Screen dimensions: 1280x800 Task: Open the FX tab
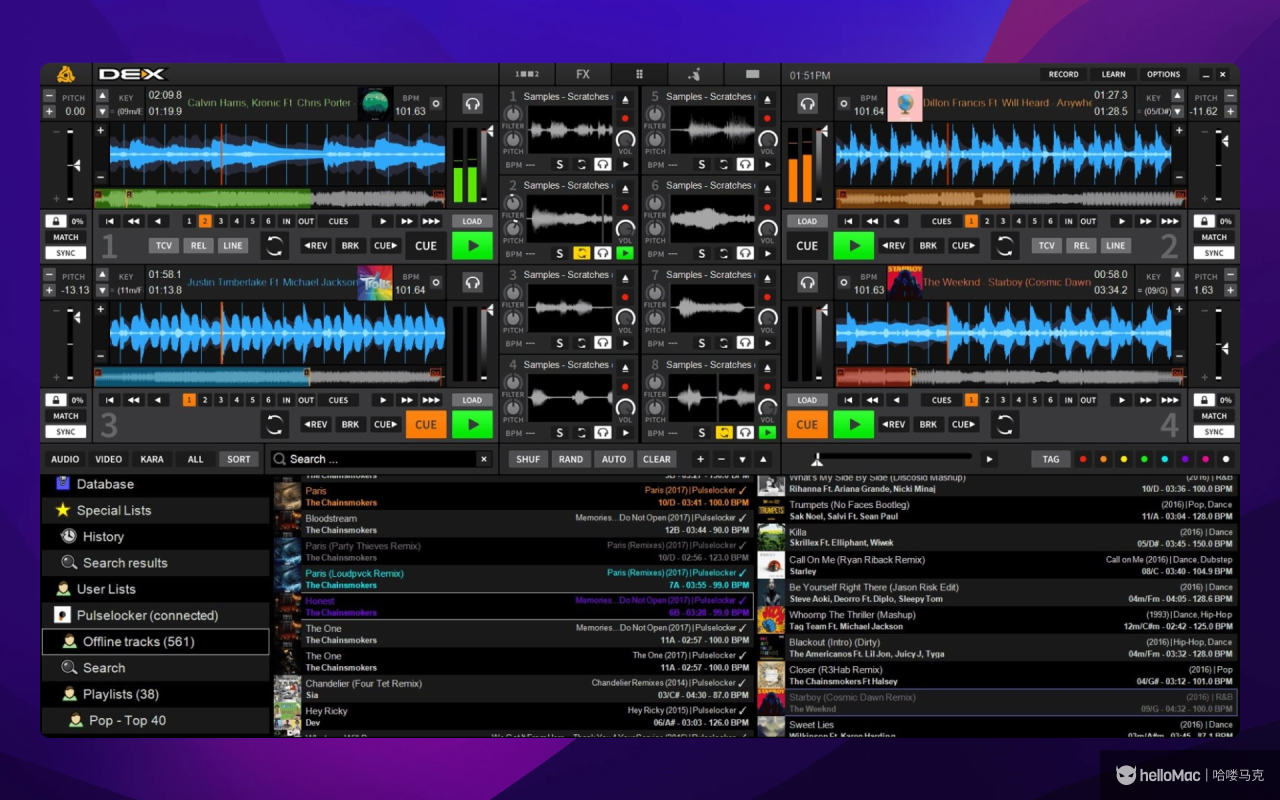[583, 74]
